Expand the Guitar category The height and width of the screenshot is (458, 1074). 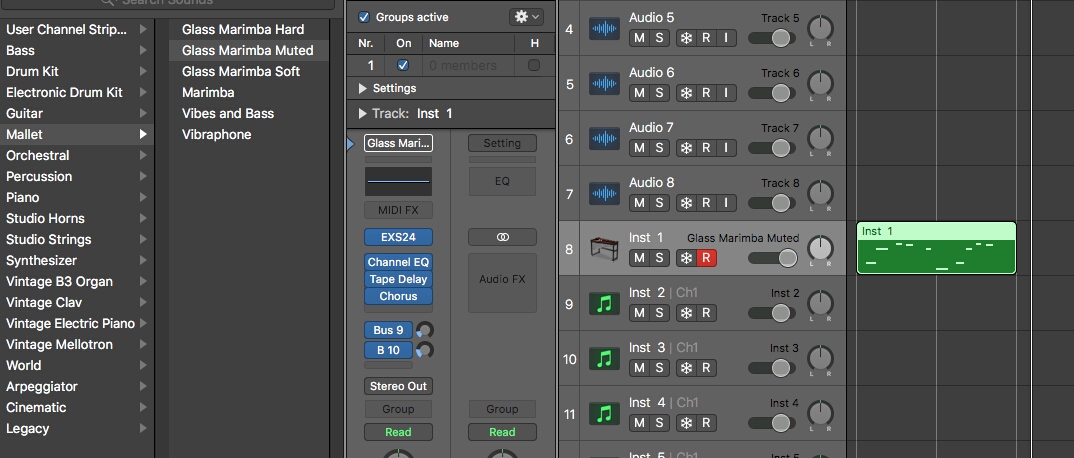[143, 113]
